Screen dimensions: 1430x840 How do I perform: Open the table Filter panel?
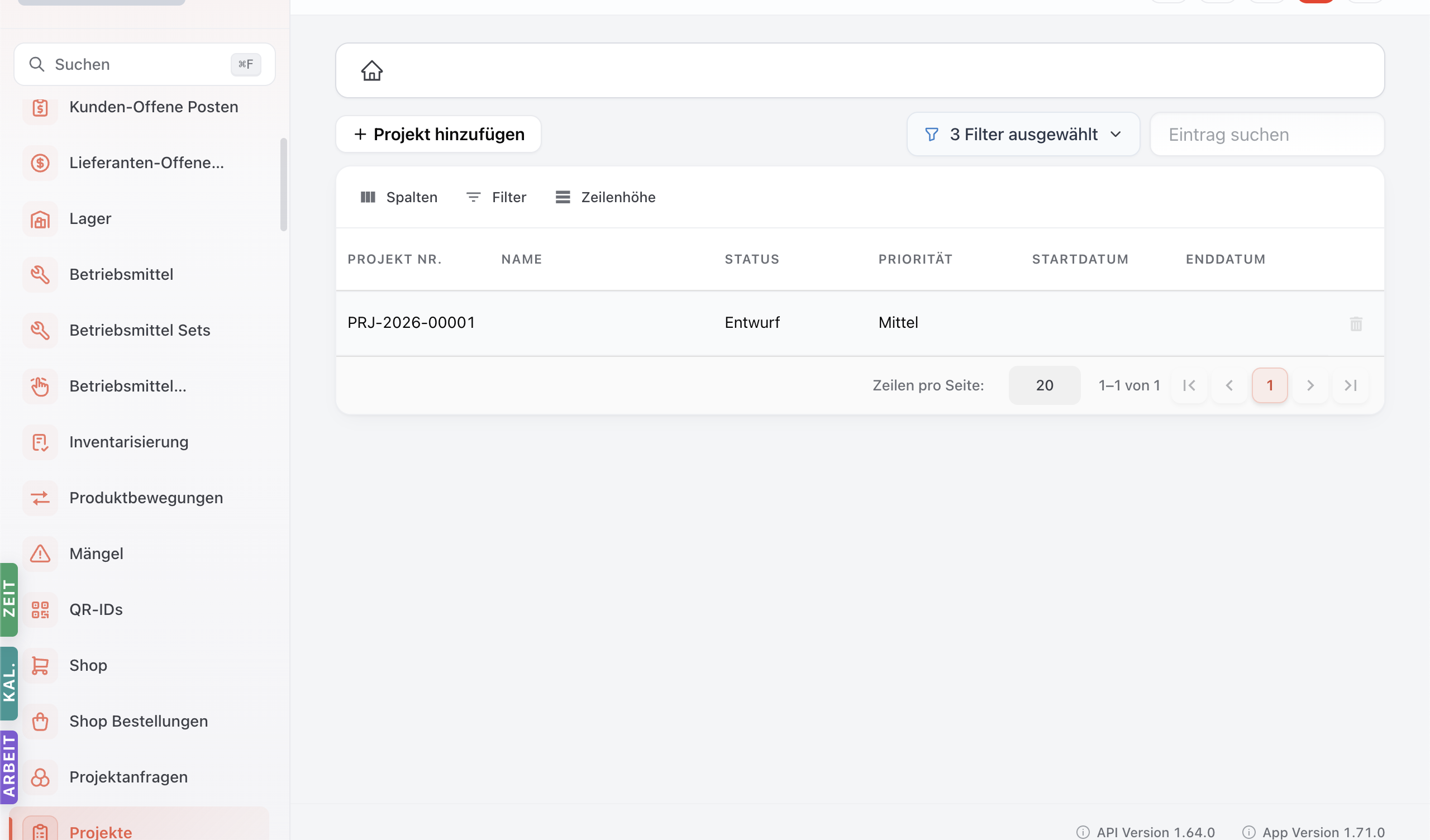pyautogui.click(x=497, y=198)
